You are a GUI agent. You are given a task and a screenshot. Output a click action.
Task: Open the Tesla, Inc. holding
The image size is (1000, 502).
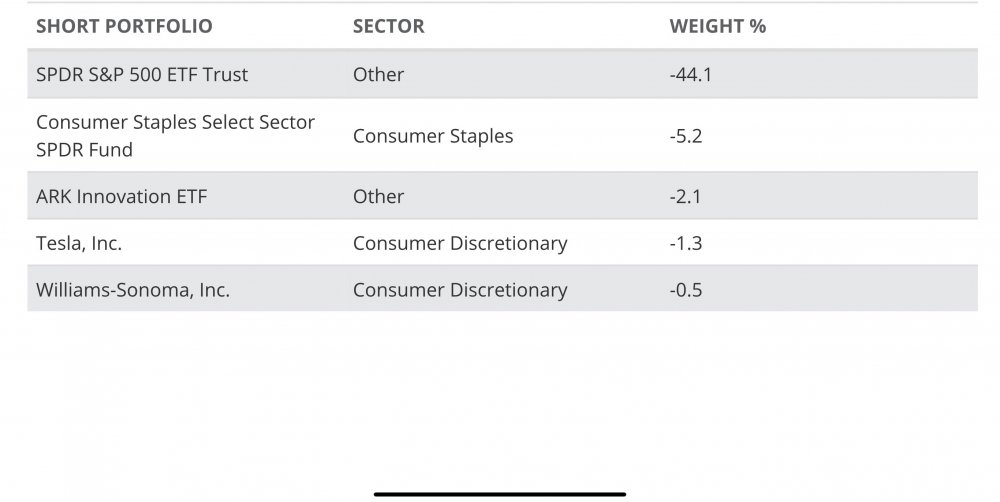click(x=79, y=243)
